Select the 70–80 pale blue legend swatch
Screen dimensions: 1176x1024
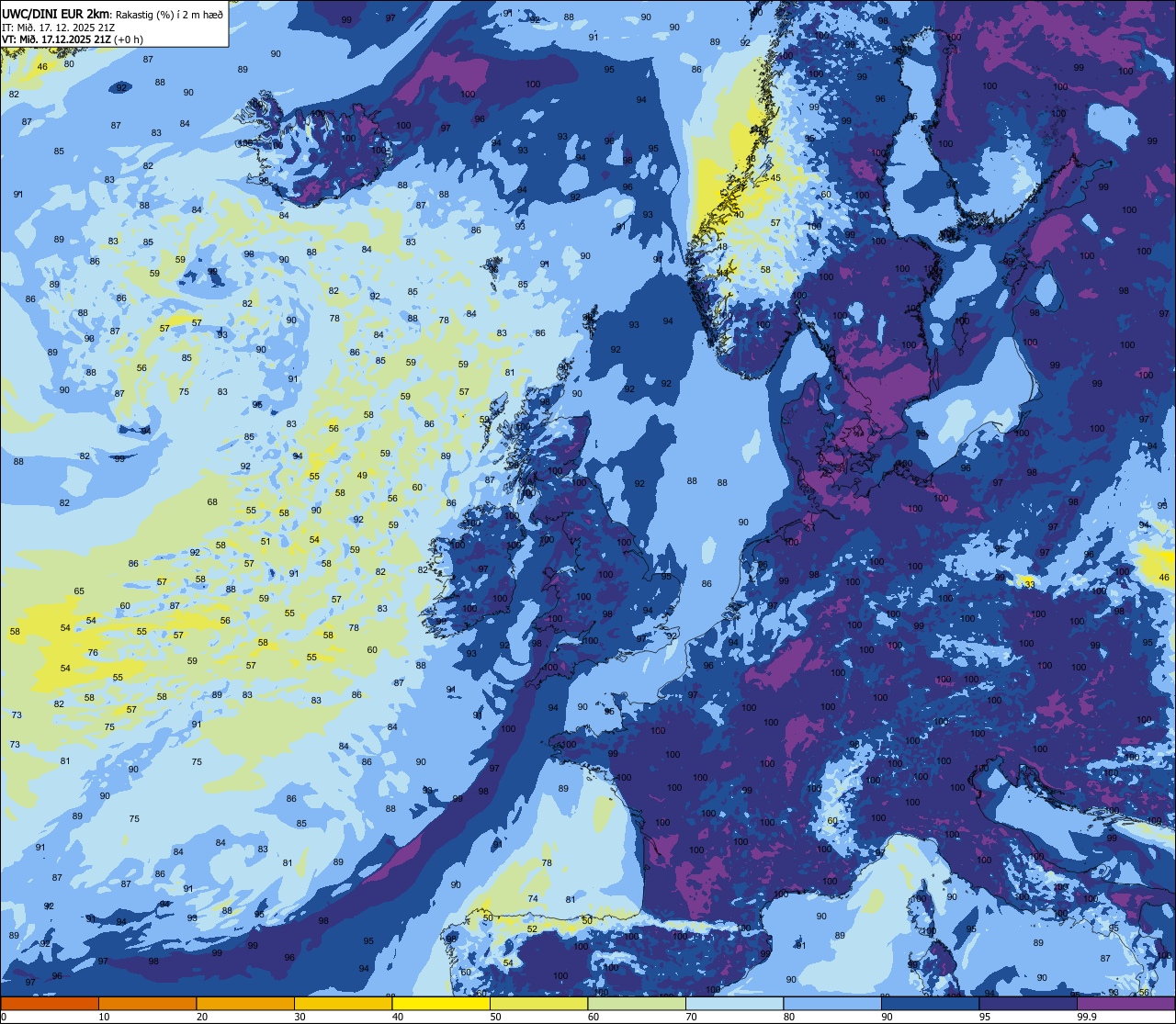734,1003
